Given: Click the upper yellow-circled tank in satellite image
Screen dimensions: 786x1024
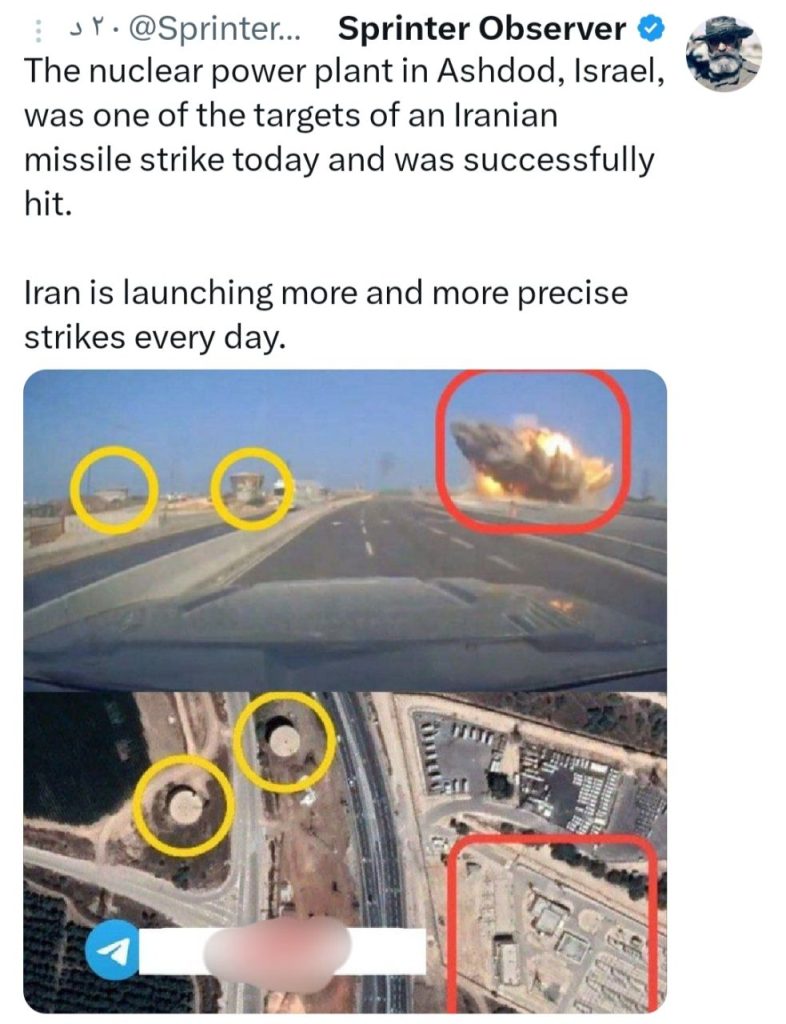Looking at the screenshot, I should point(284,742).
